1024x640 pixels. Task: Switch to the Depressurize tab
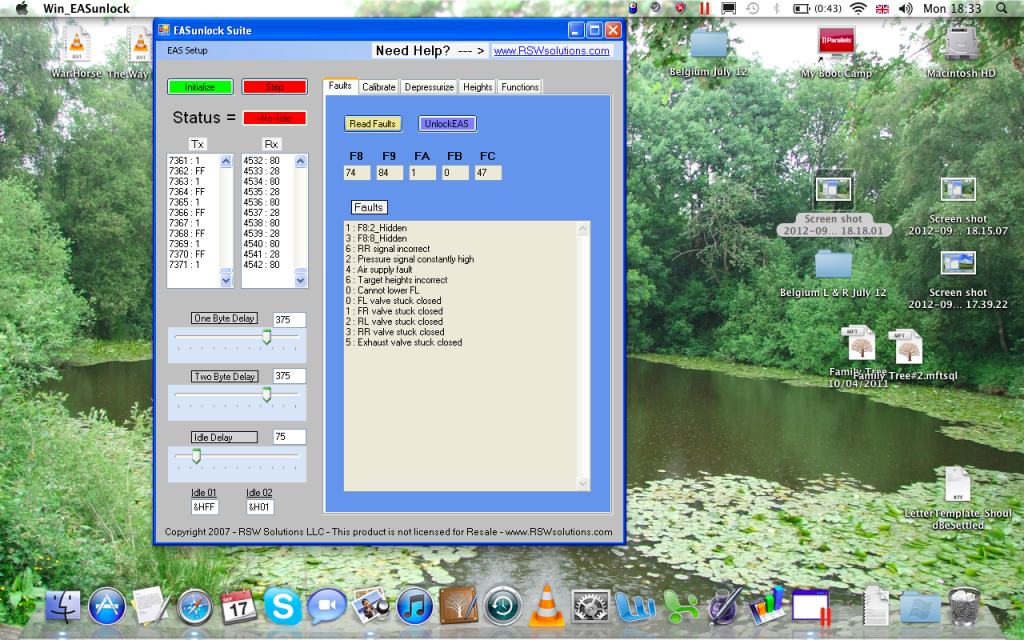pyautogui.click(x=429, y=87)
